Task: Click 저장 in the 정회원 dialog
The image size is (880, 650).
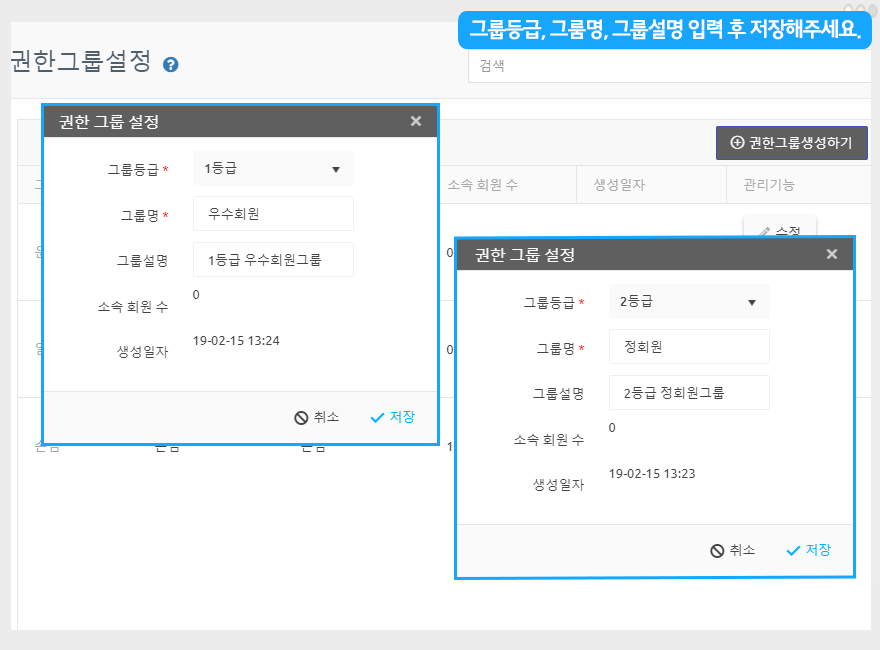Action: (808, 550)
